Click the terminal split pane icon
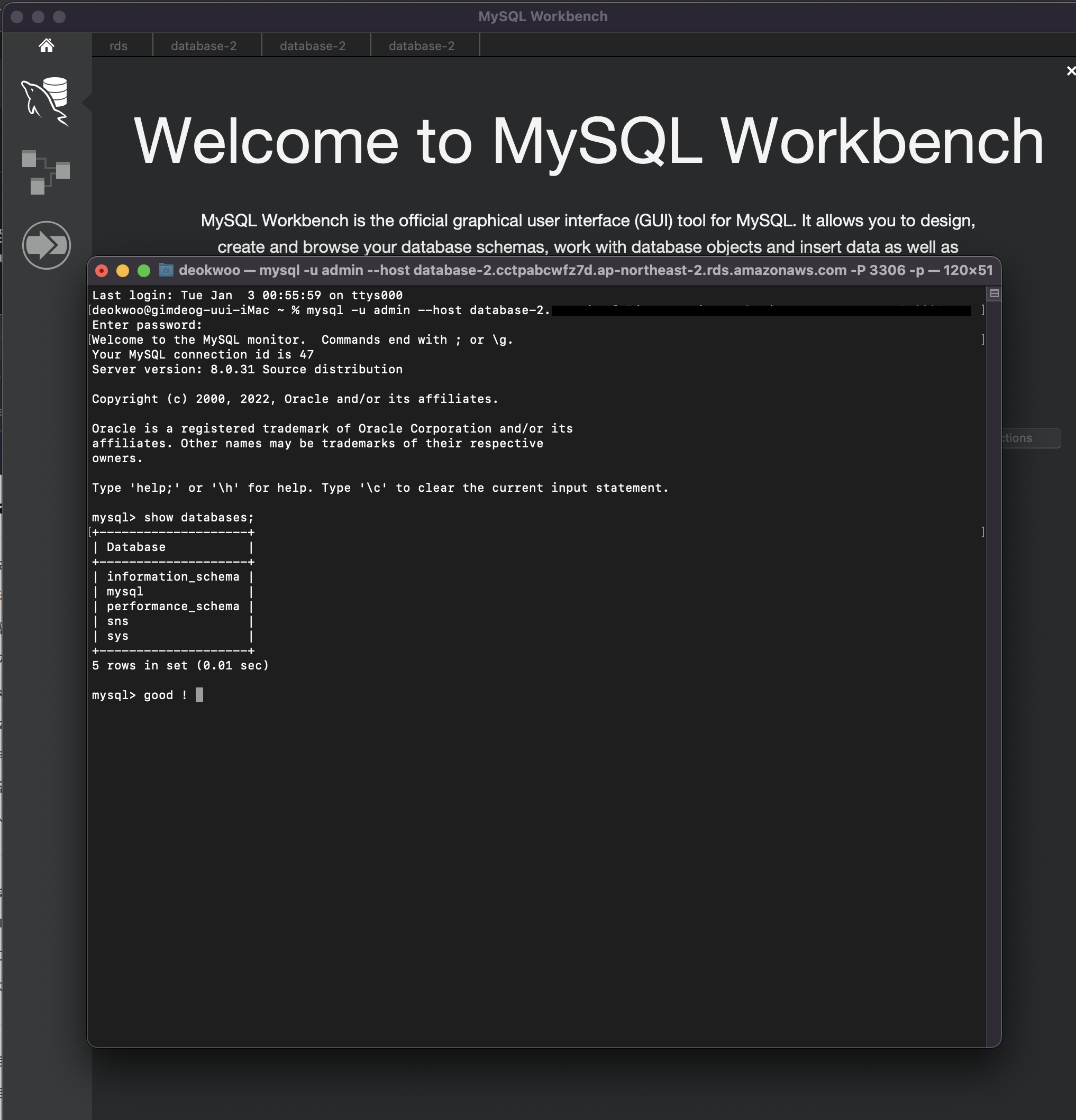The image size is (1076, 1120). 993,293
